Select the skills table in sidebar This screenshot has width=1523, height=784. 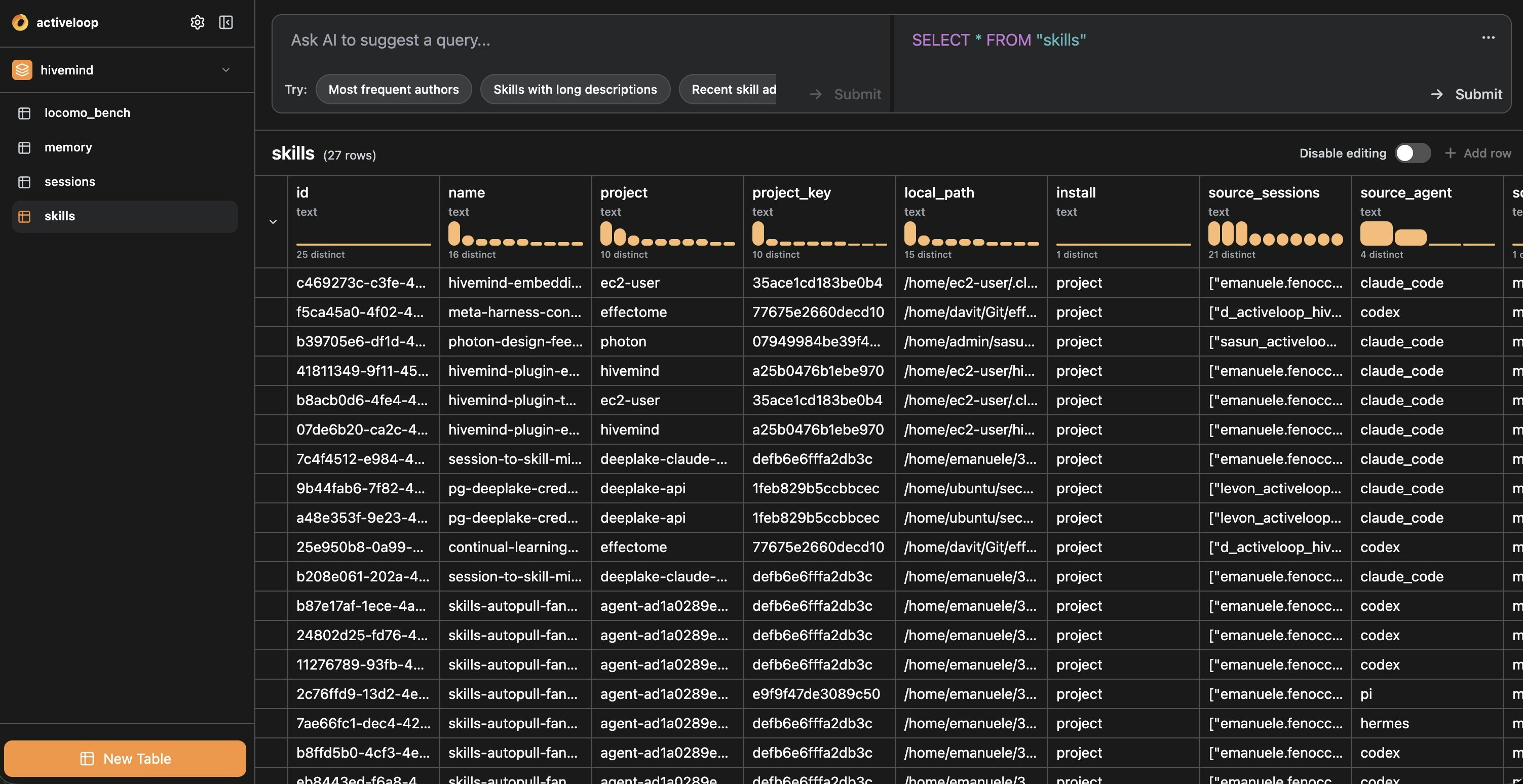click(125, 216)
